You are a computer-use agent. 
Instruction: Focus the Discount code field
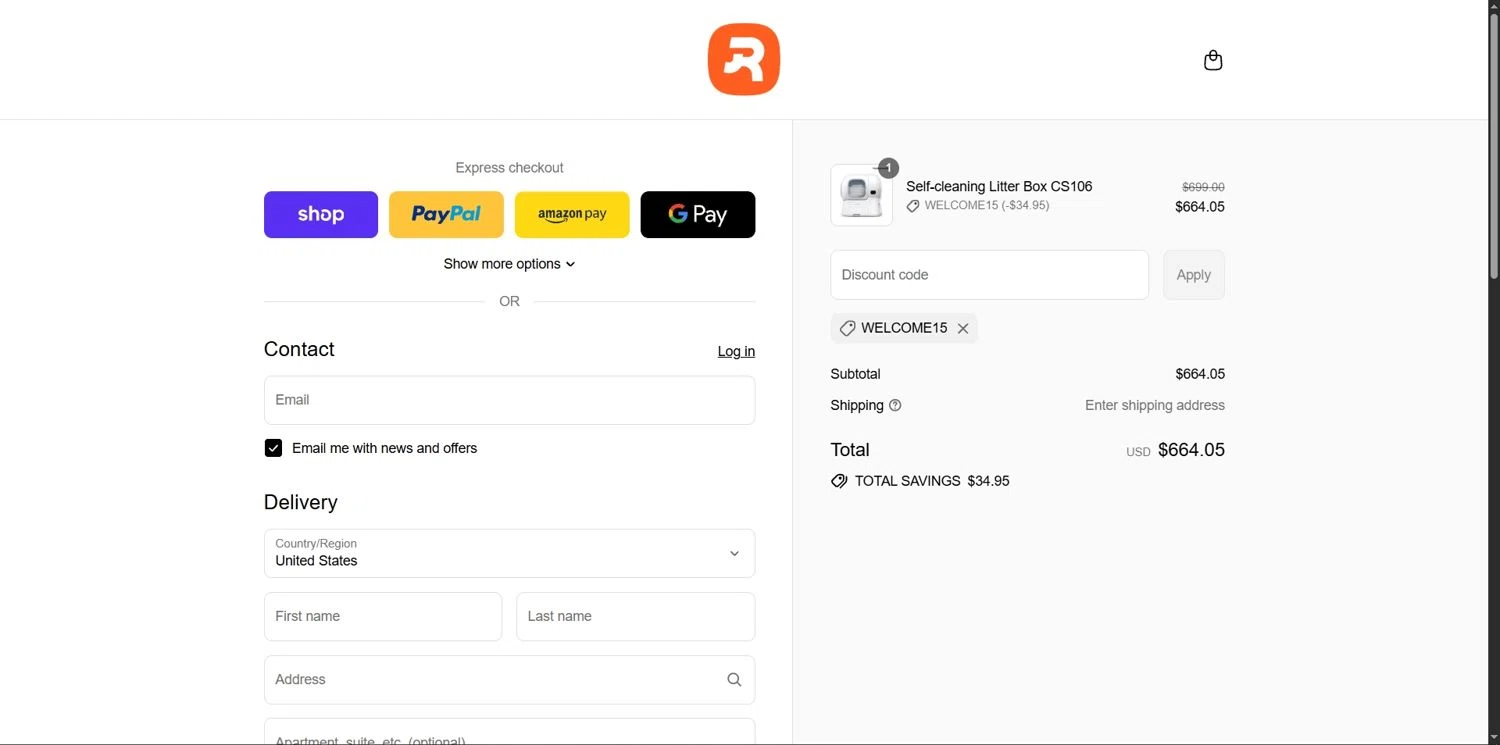(989, 275)
